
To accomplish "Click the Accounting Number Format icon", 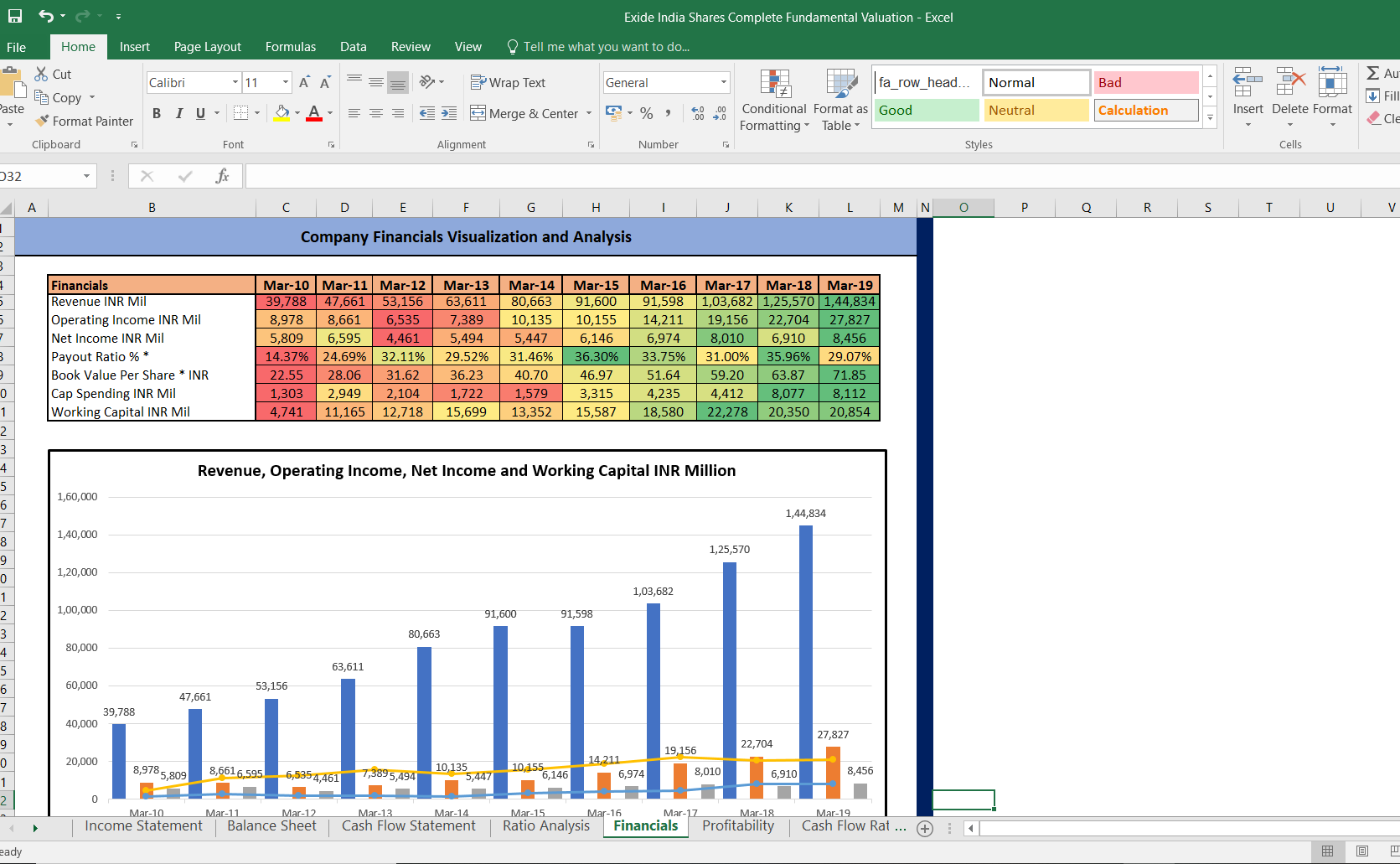I will click(614, 112).
